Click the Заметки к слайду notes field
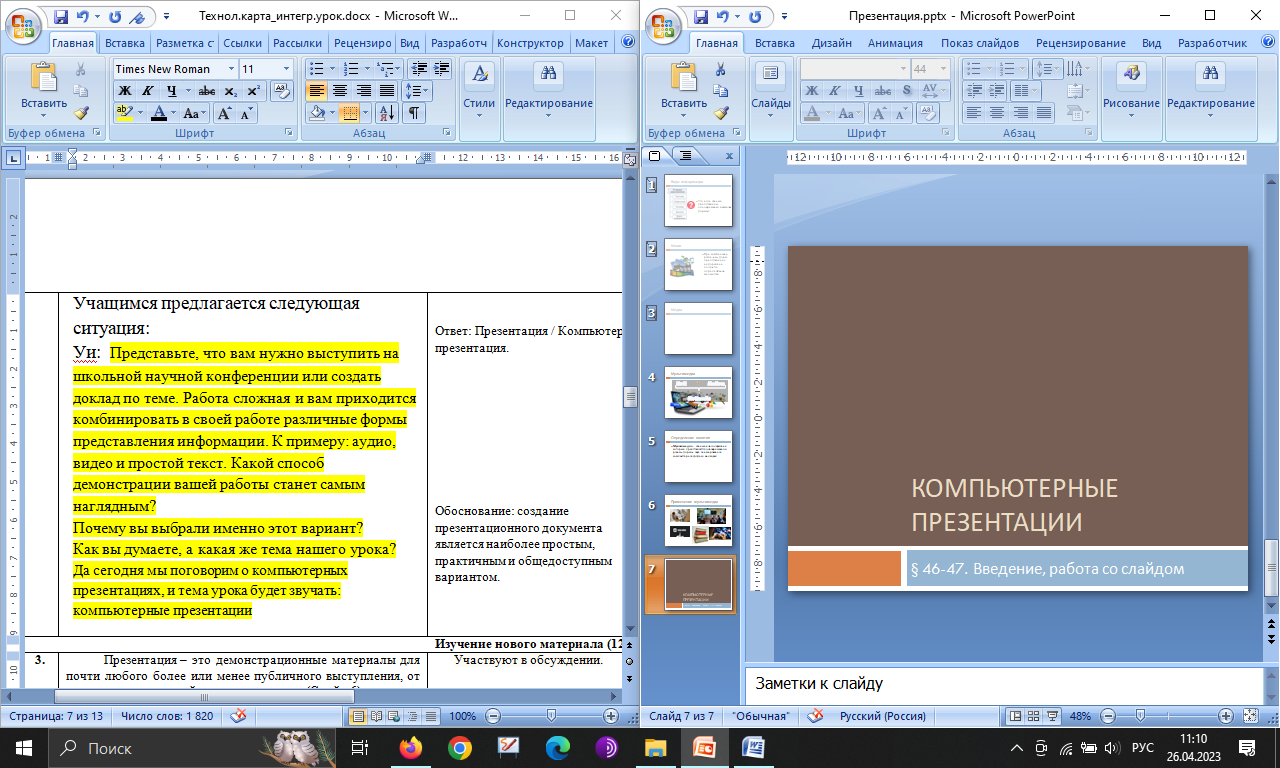The width and height of the screenshot is (1280, 768). 1003,684
